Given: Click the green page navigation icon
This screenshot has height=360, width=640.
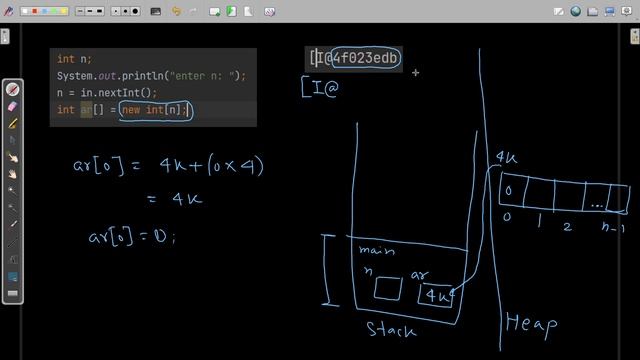Looking at the screenshot, I should [x=231, y=11].
